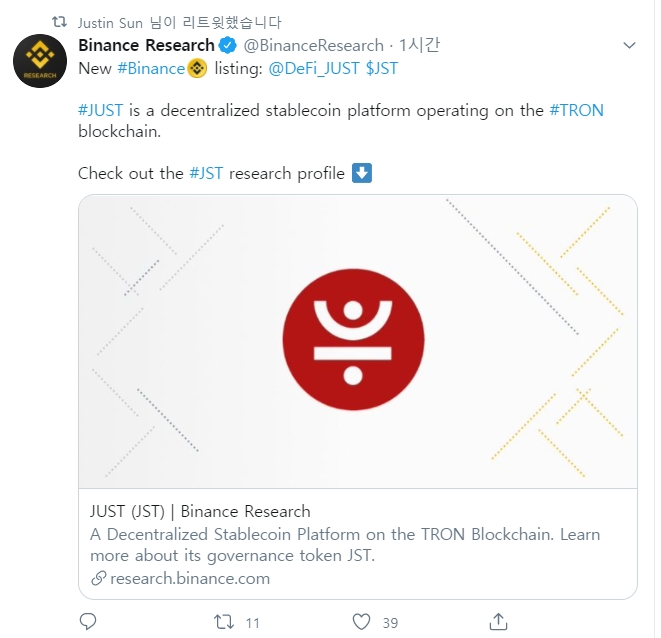The height and width of the screenshot is (638, 661).
Task: Open the $JST cashtag
Action: pos(383,68)
